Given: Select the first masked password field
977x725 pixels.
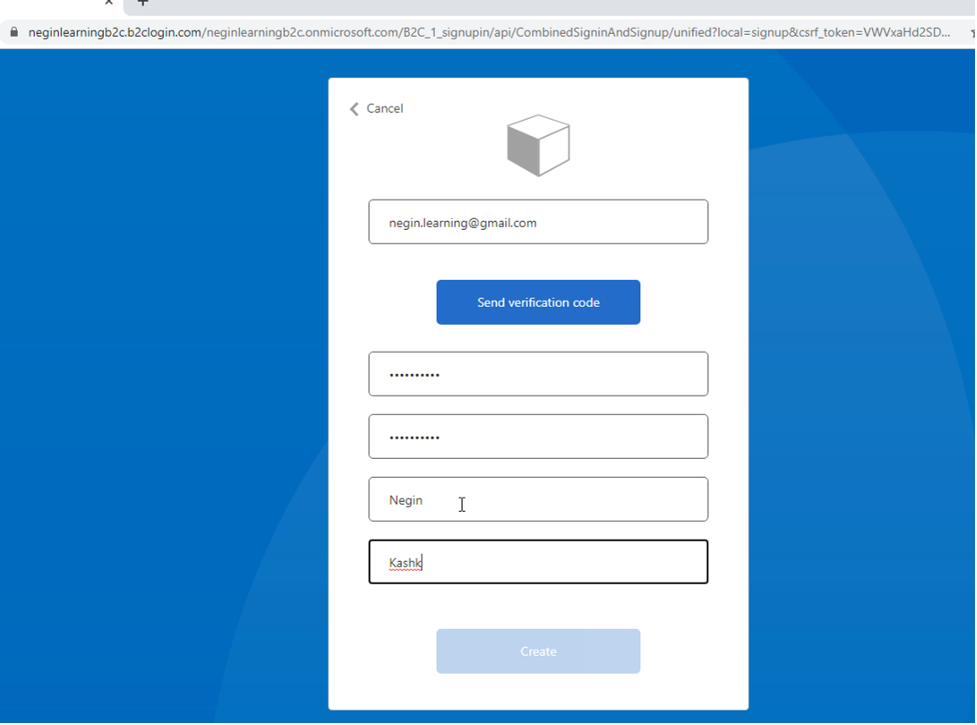Looking at the screenshot, I should point(538,374).
